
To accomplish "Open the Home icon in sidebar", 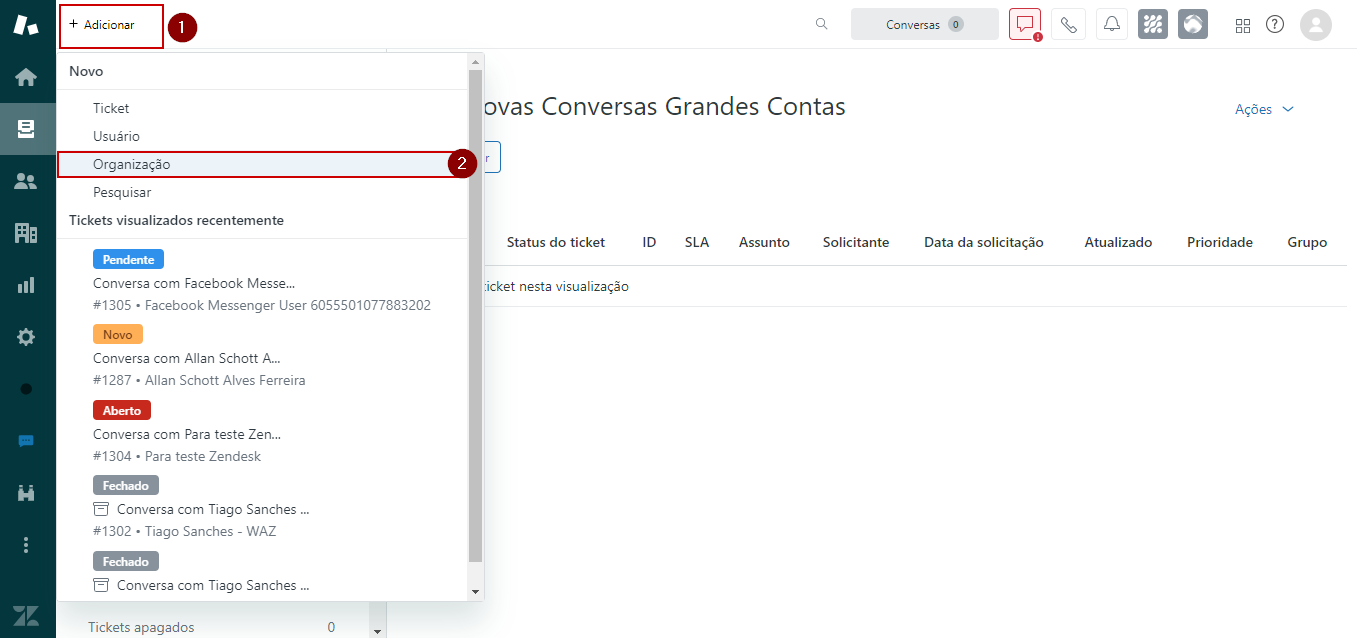I will [26, 77].
